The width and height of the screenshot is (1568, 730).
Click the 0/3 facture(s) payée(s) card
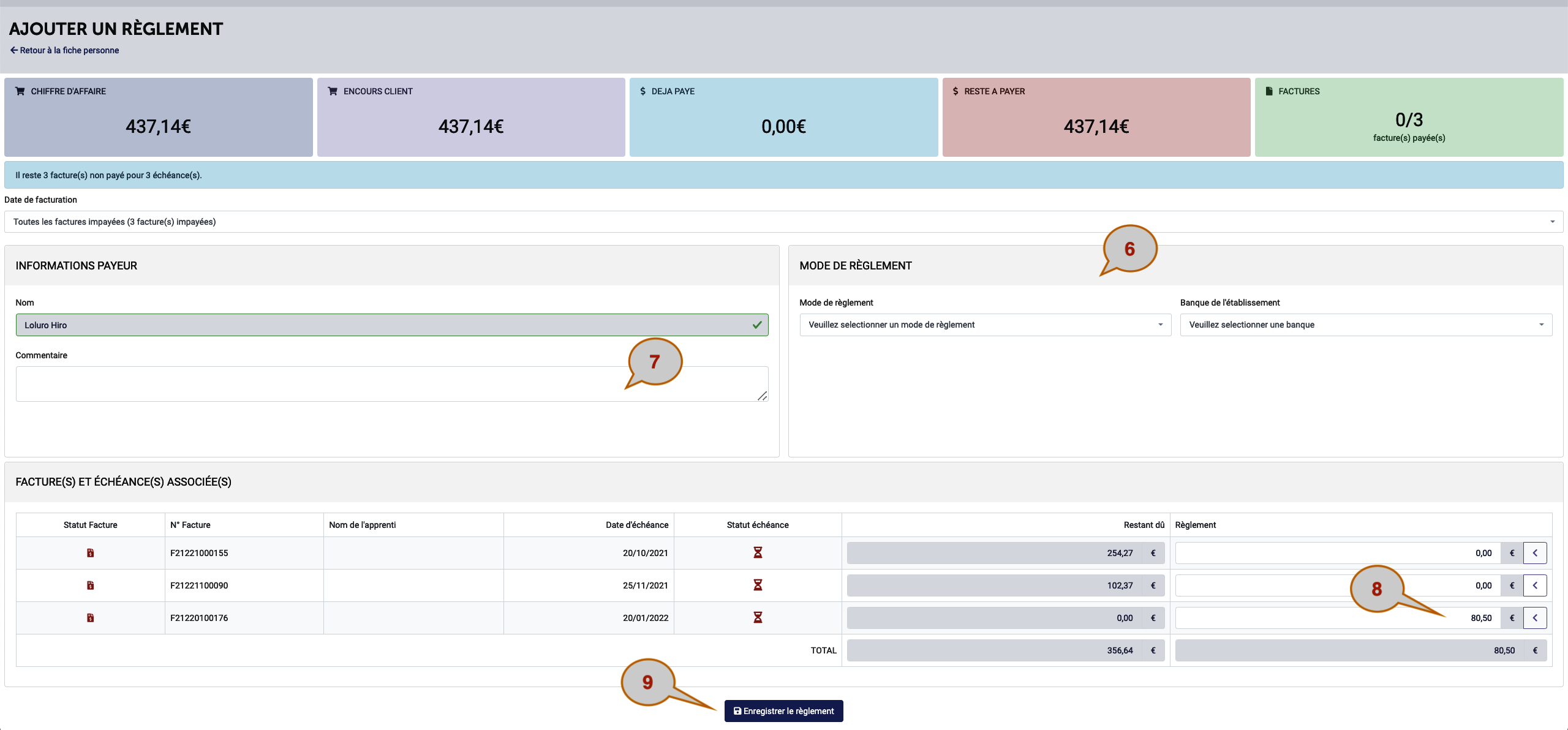click(x=1409, y=117)
